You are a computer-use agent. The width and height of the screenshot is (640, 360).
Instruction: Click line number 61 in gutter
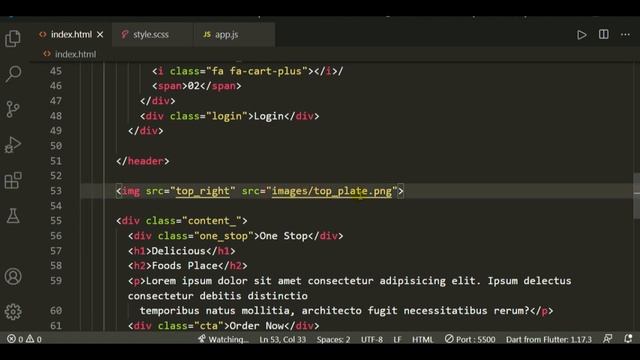point(56,326)
